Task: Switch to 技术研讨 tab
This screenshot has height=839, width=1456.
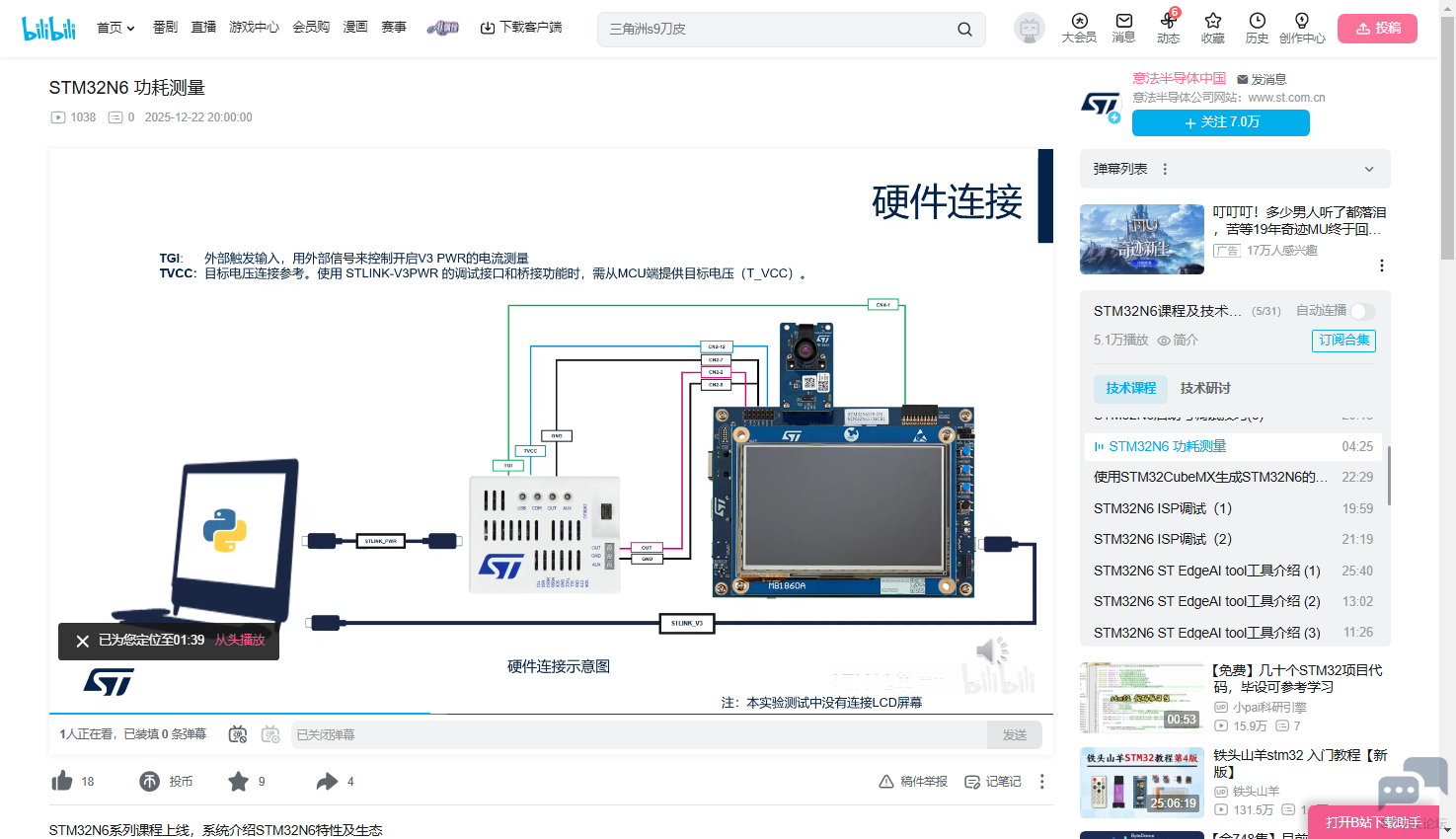Action: [x=1205, y=388]
